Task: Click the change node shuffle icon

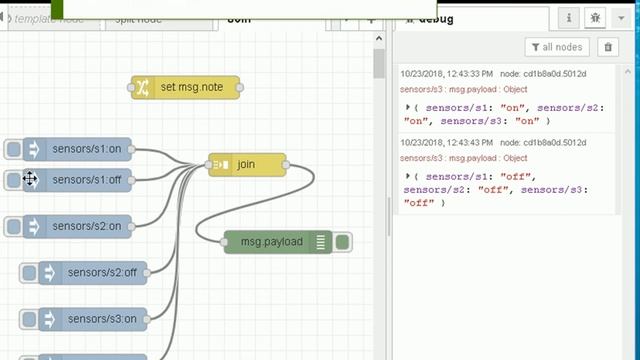Action: pos(142,87)
